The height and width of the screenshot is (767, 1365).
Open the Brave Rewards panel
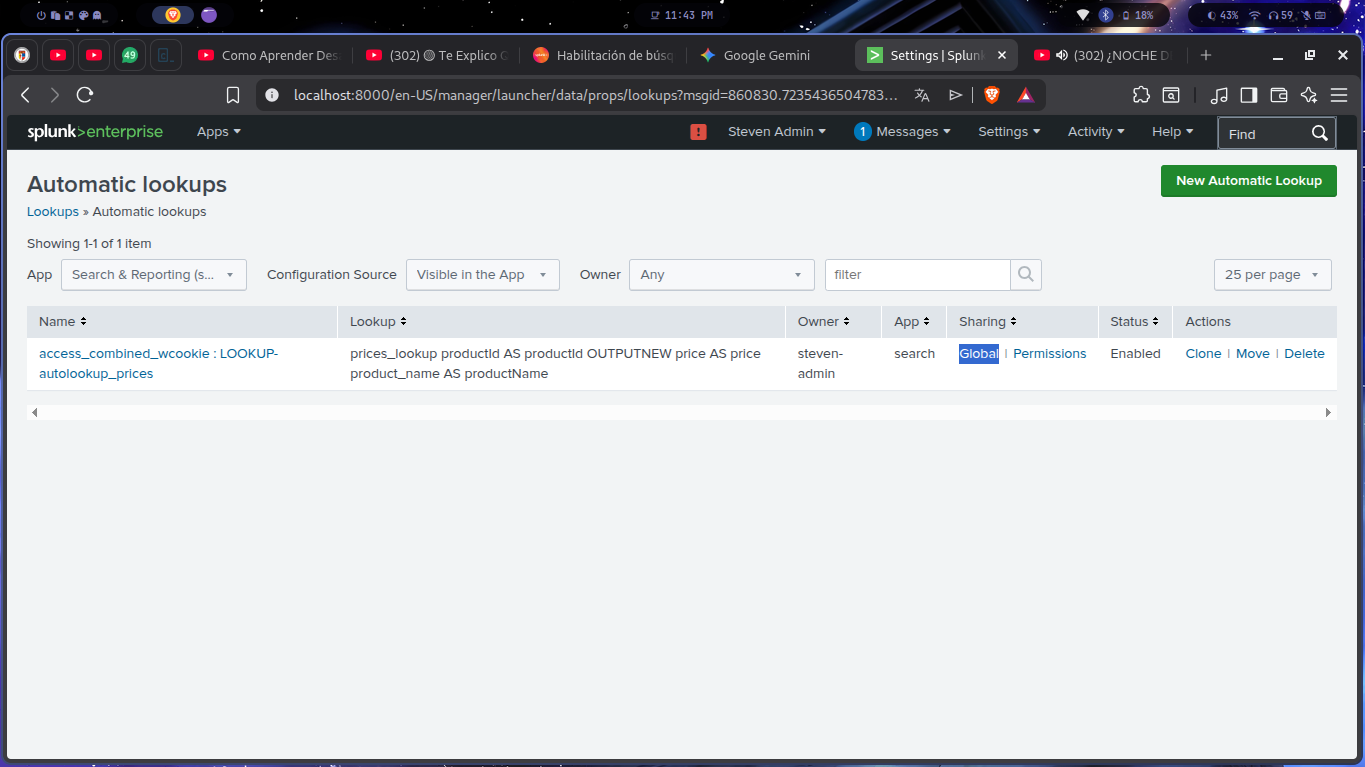tap(1025, 95)
